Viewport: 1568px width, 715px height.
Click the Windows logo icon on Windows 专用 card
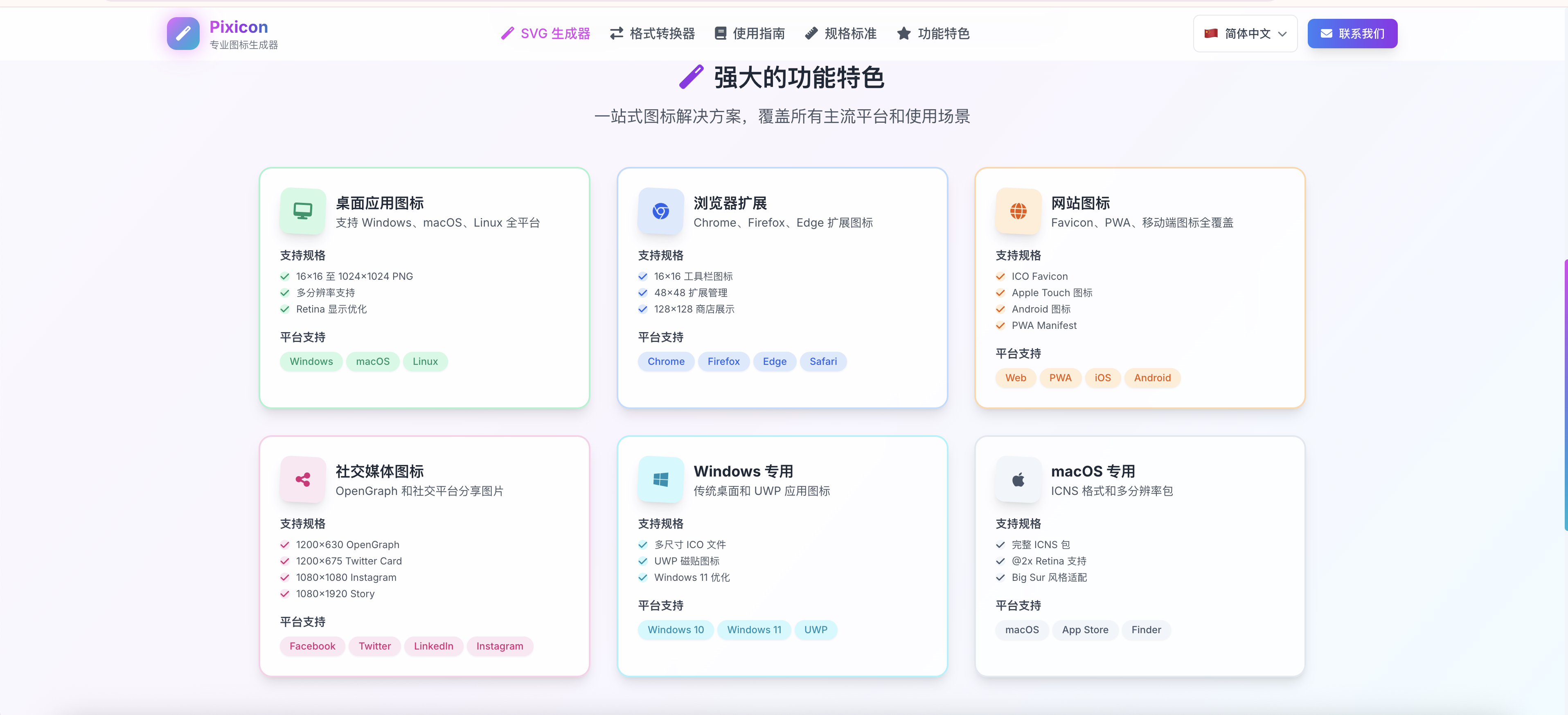660,479
